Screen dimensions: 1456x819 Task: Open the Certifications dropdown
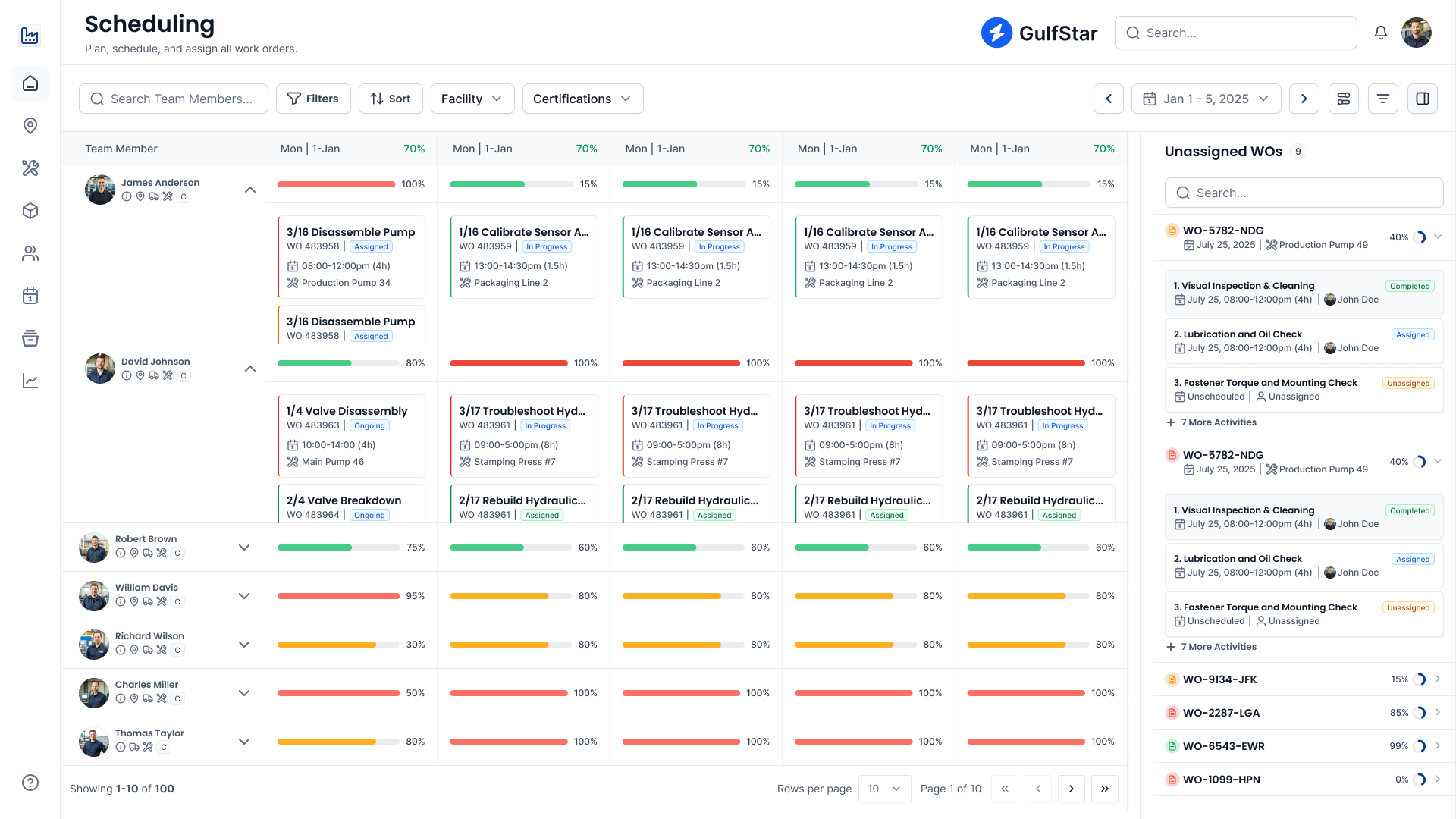click(582, 99)
